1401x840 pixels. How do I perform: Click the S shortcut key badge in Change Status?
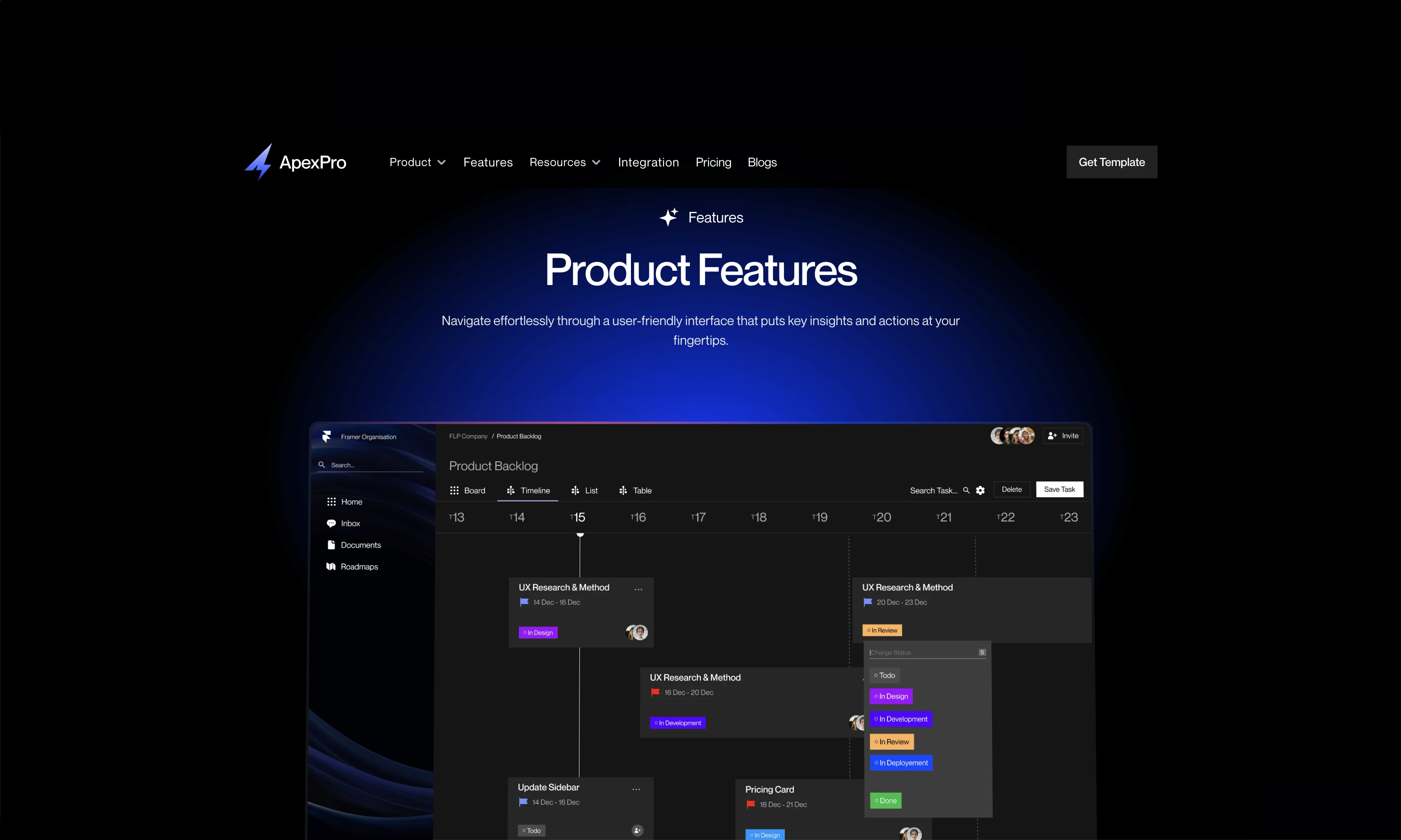(982, 653)
